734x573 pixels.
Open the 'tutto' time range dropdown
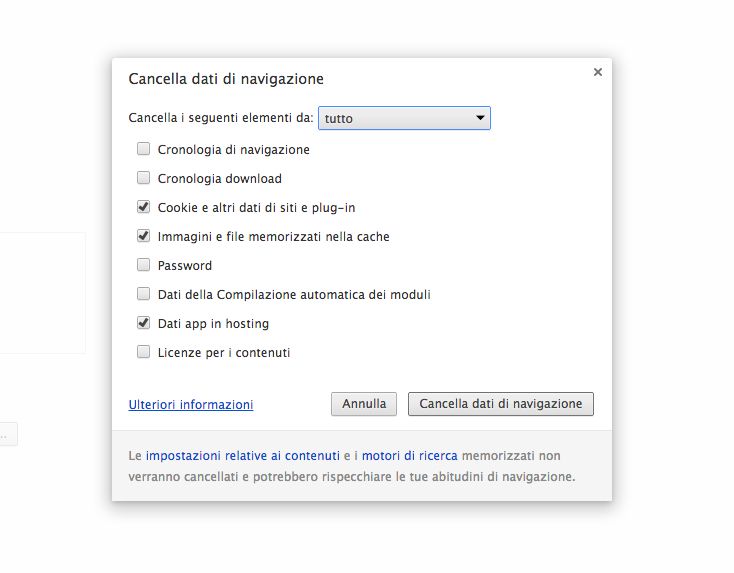click(x=404, y=119)
